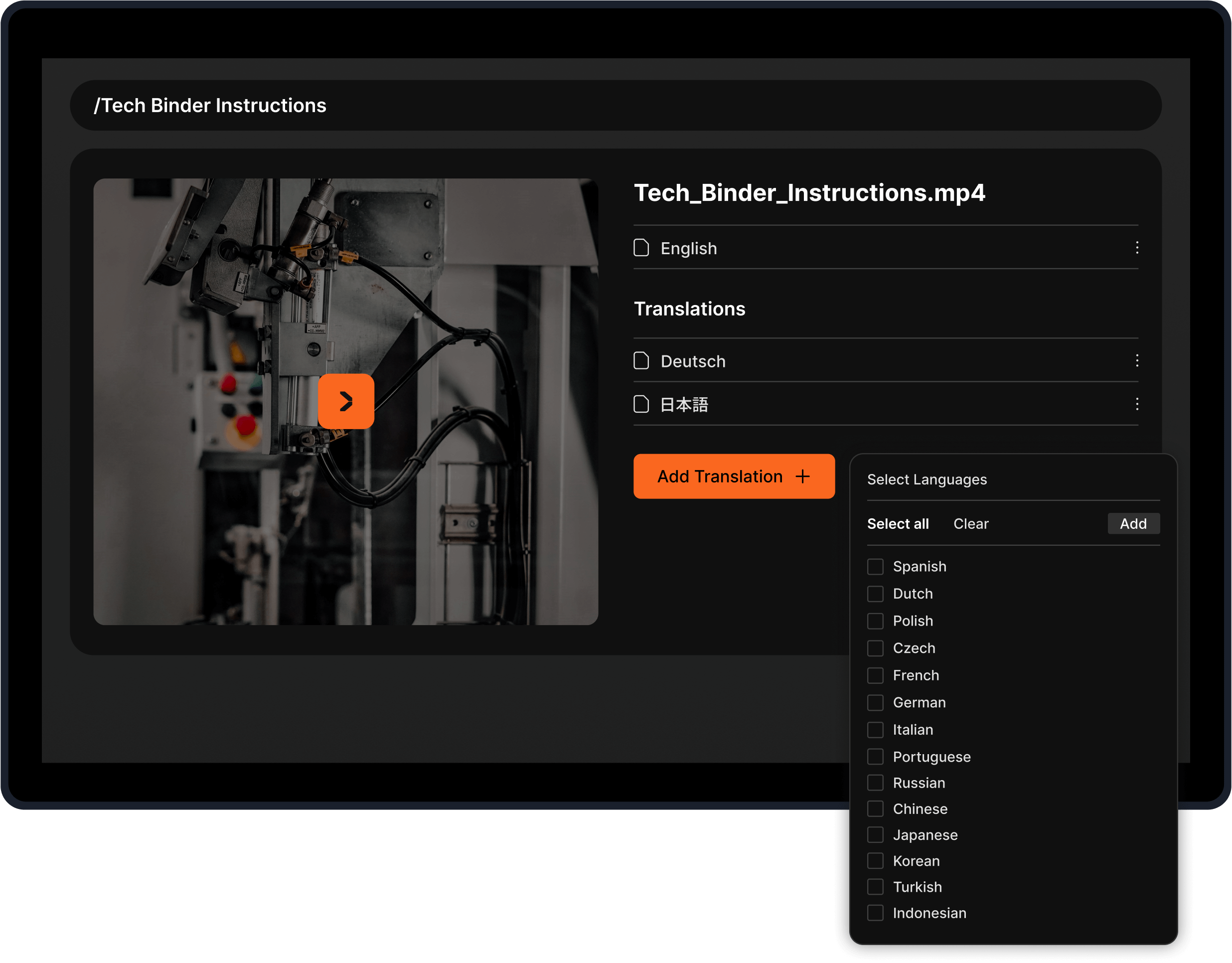Open the Deutsch translation entry
Image resolution: width=1232 pixels, height=963 pixels.
point(693,361)
